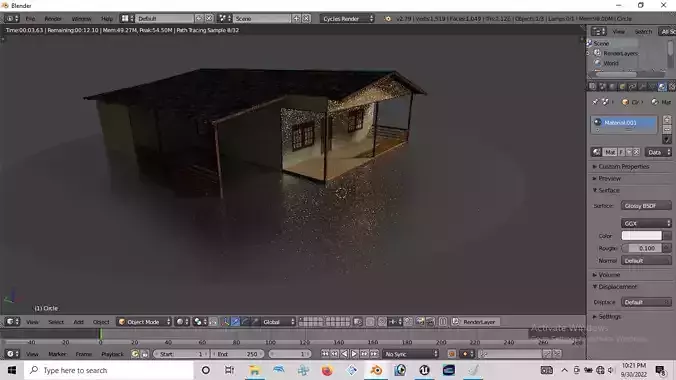This screenshot has width=676, height=380.
Task: Open the Data link dropdown
Action: [x=658, y=152]
